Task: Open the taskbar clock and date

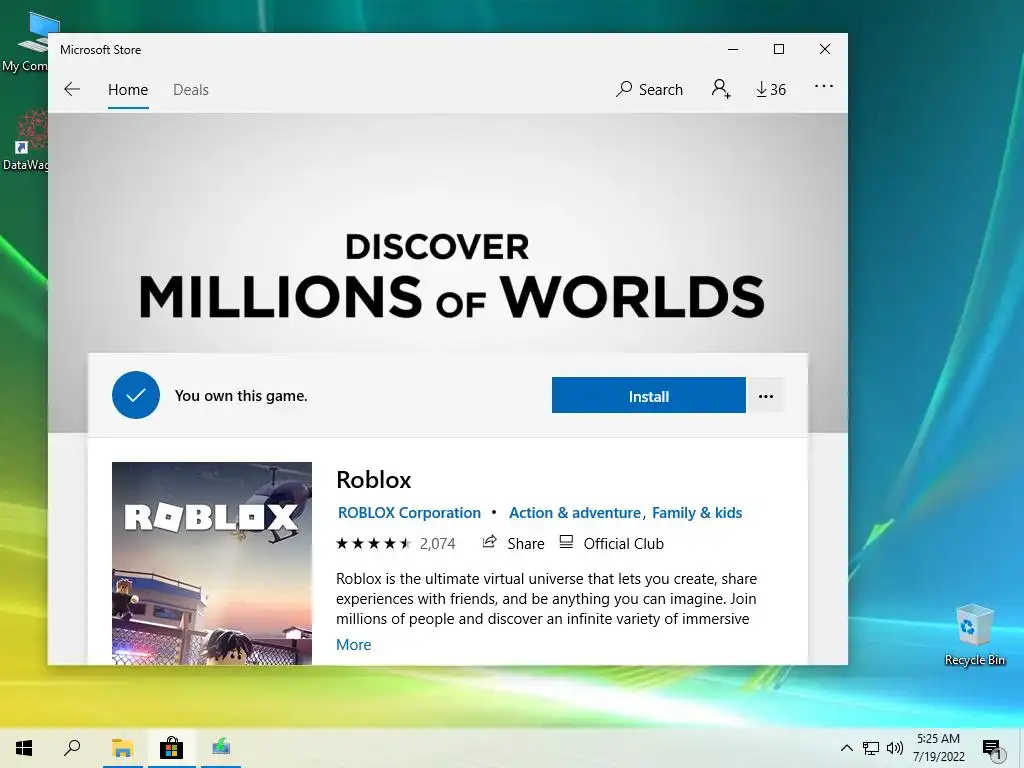Action: (938, 748)
